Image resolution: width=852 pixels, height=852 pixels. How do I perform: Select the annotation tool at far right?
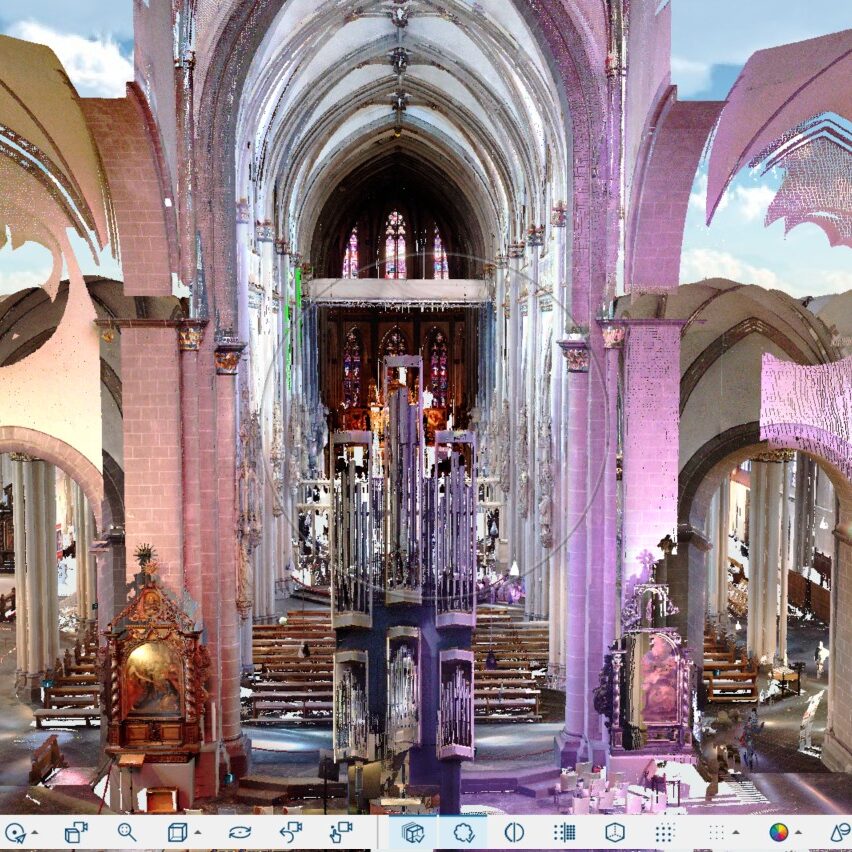coord(836,834)
